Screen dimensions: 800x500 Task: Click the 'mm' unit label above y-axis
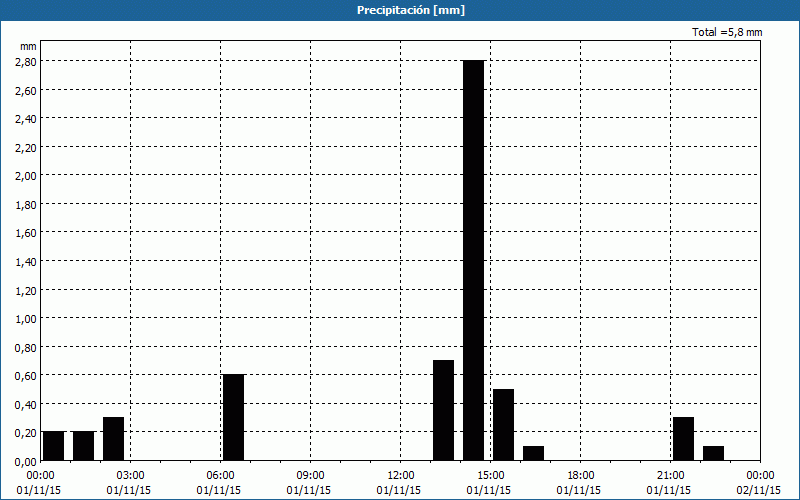click(28, 46)
